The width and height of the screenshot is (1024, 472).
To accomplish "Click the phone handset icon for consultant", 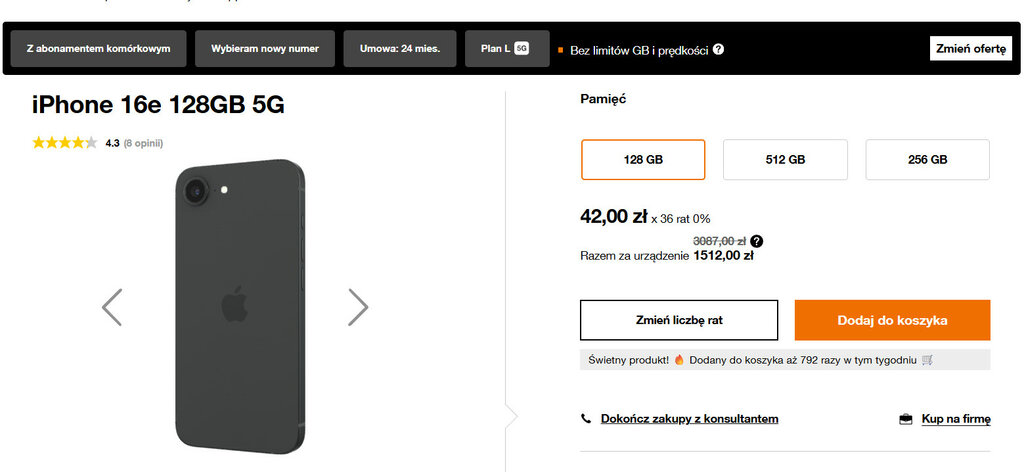I will coord(586,419).
